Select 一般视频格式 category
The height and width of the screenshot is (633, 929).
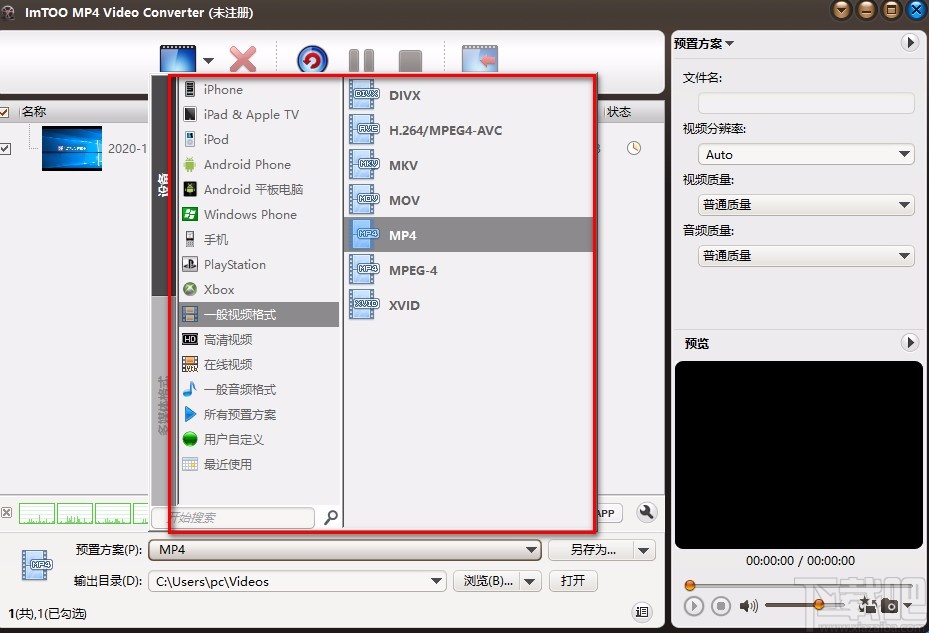tap(259, 314)
